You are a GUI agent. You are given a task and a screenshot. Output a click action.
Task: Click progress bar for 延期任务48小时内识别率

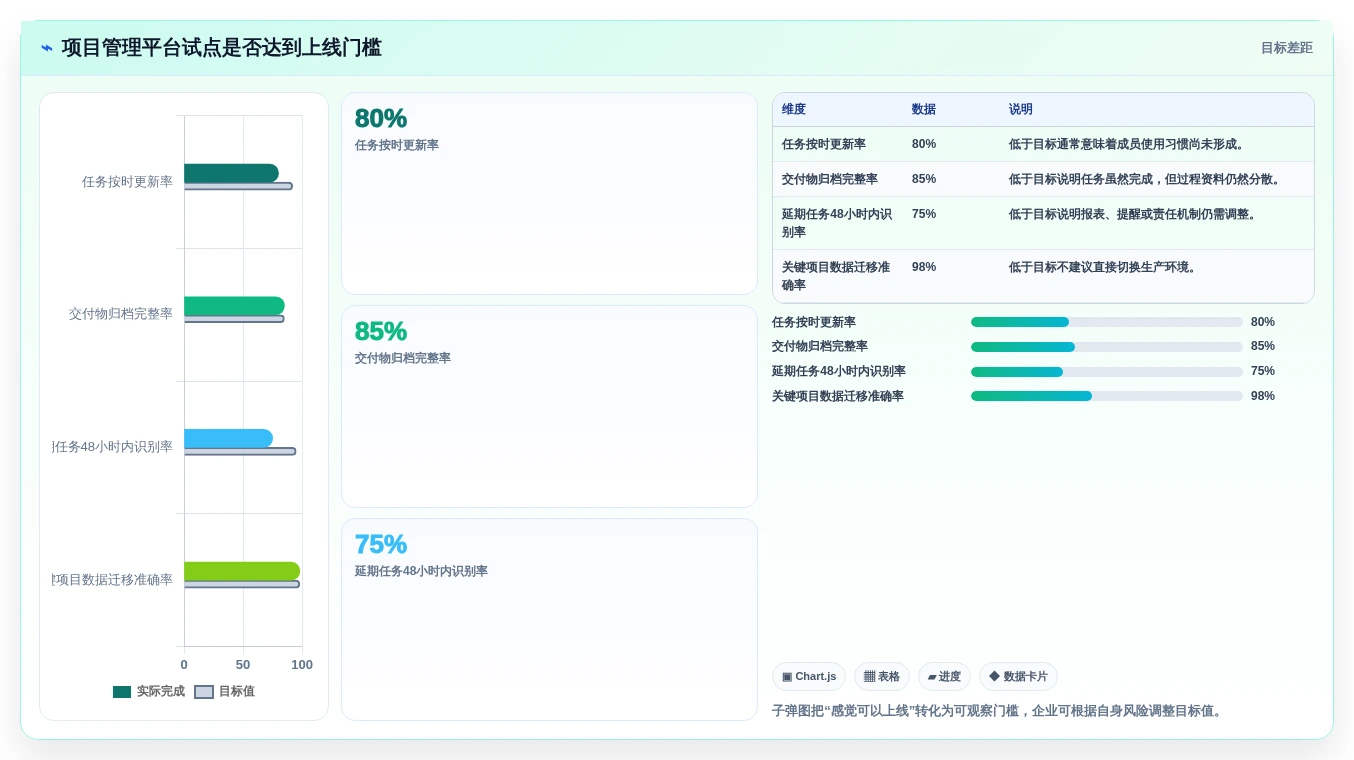1107,372
